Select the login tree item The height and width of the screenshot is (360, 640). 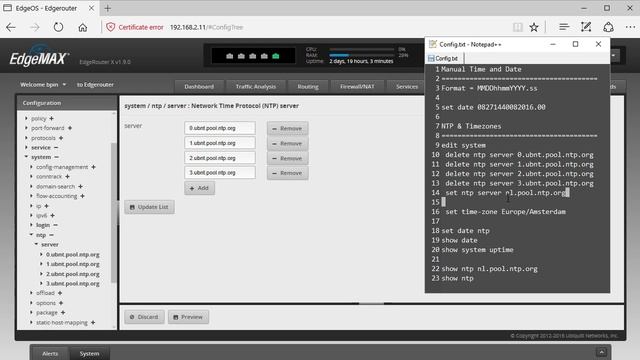43,225
